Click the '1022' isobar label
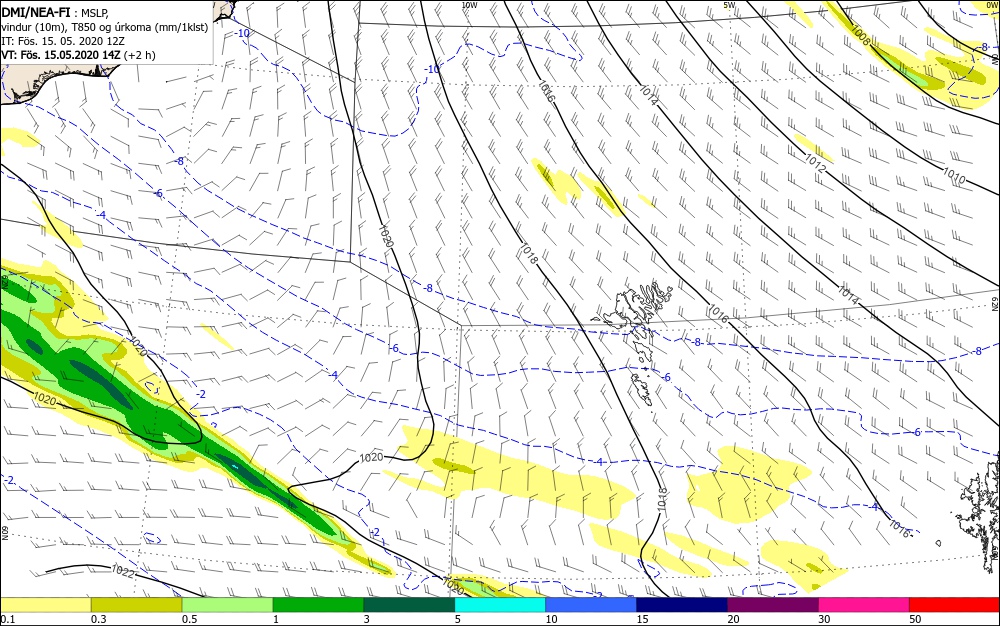The image size is (1000, 626). 122,571
